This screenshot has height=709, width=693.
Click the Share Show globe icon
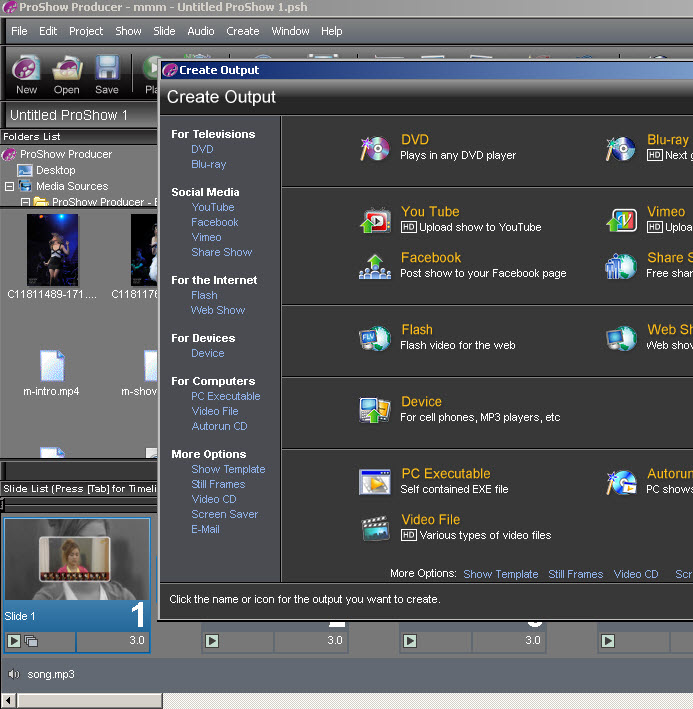click(x=621, y=266)
